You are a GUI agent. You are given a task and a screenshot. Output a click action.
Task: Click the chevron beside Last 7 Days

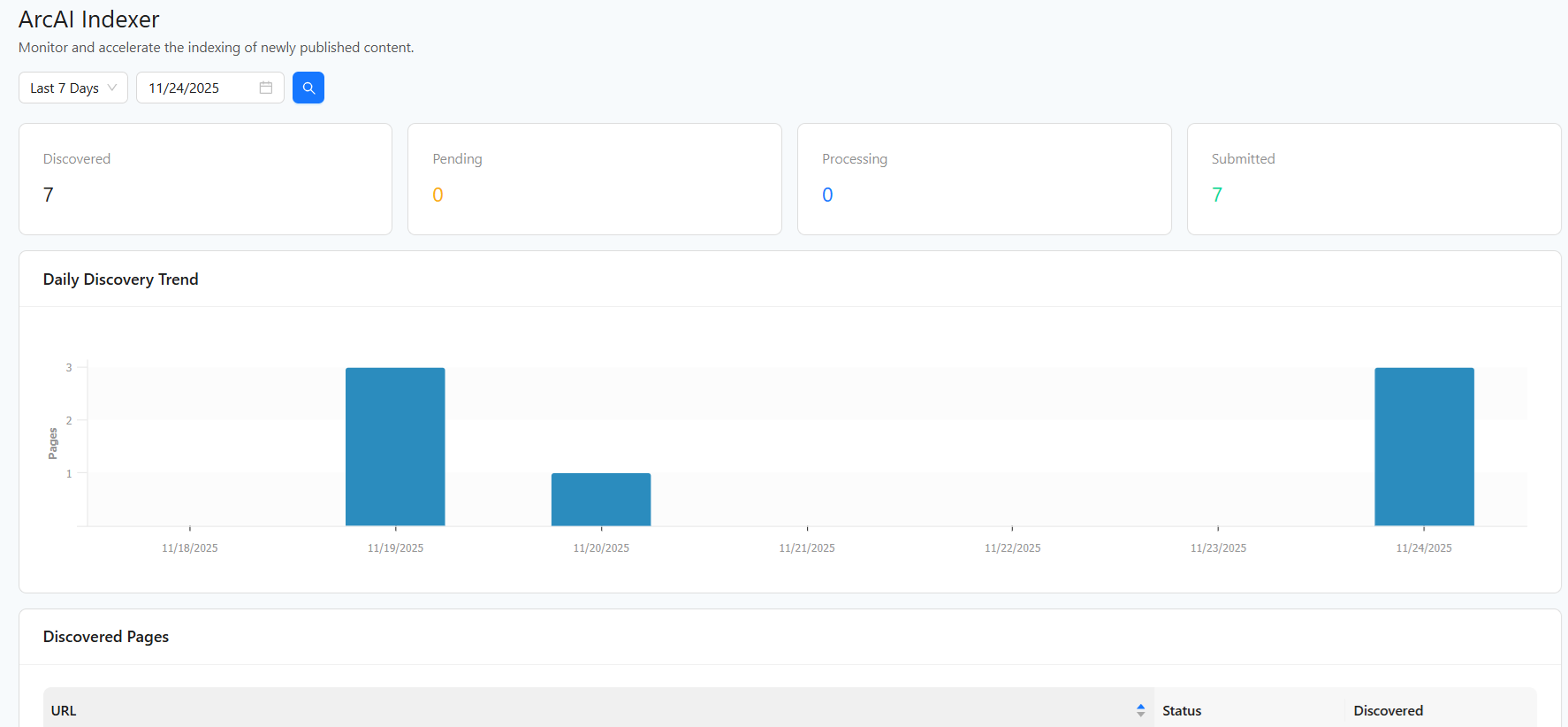112,88
